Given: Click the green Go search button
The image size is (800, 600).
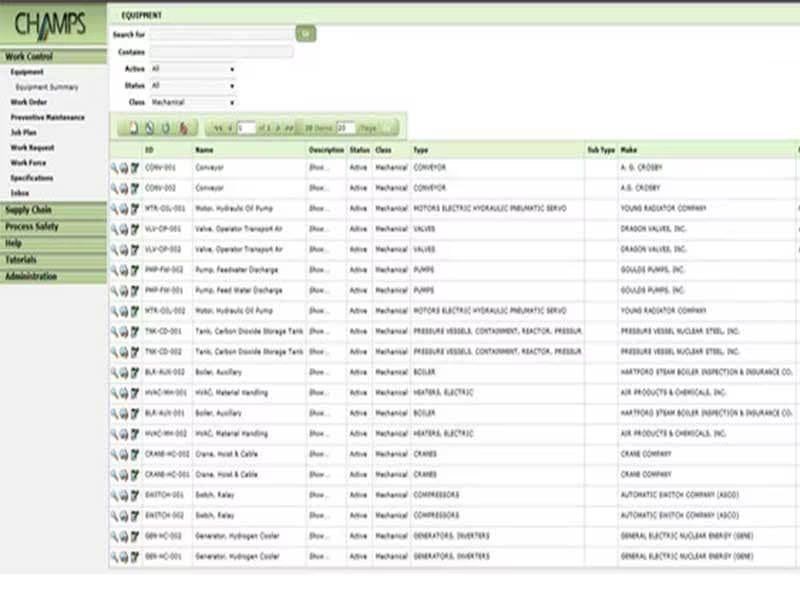Looking at the screenshot, I should click(x=306, y=34).
